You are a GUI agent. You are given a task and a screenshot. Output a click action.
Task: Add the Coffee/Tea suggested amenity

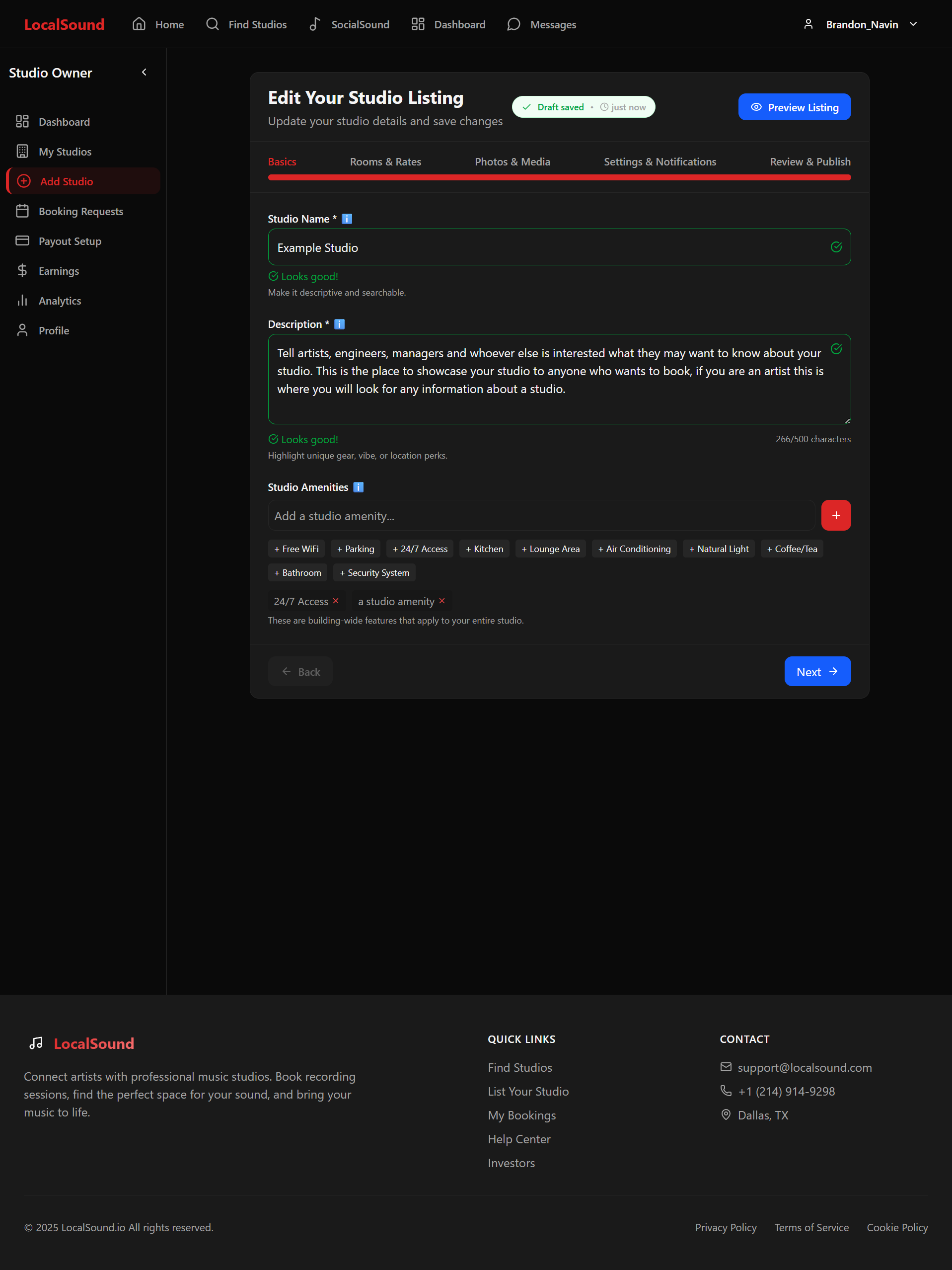(791, 549)
